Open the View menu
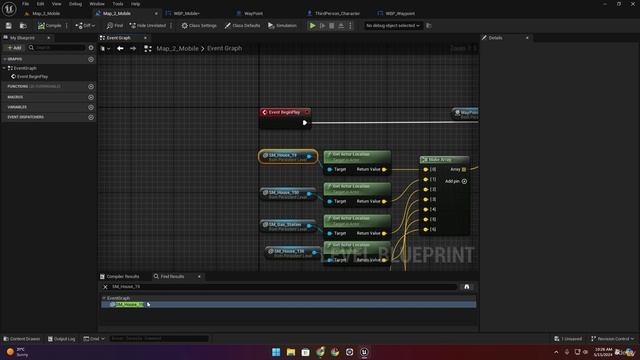Viewport: 640px width, 360px height. (56, 4)
